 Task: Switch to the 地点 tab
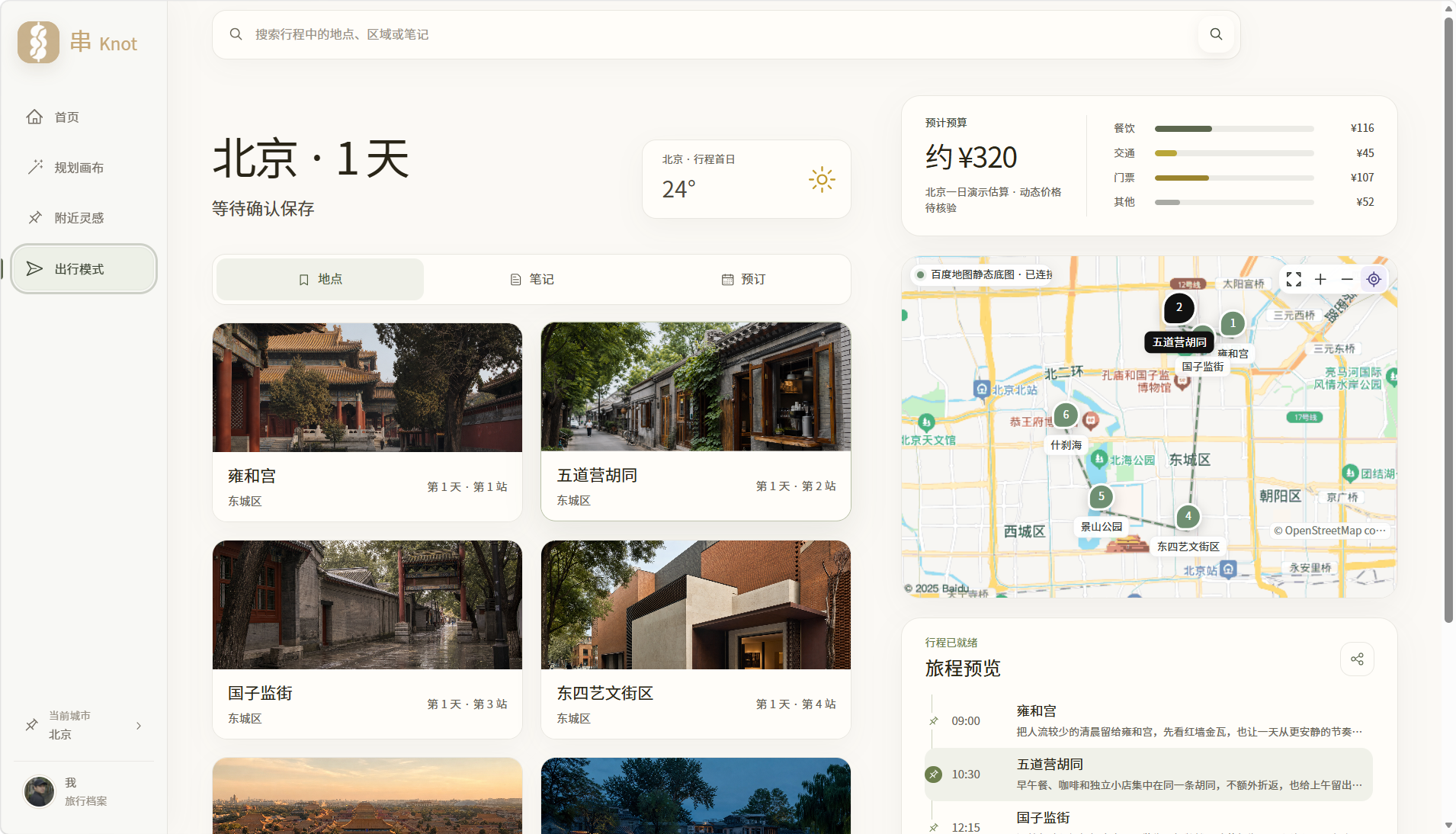click(320, 280)
